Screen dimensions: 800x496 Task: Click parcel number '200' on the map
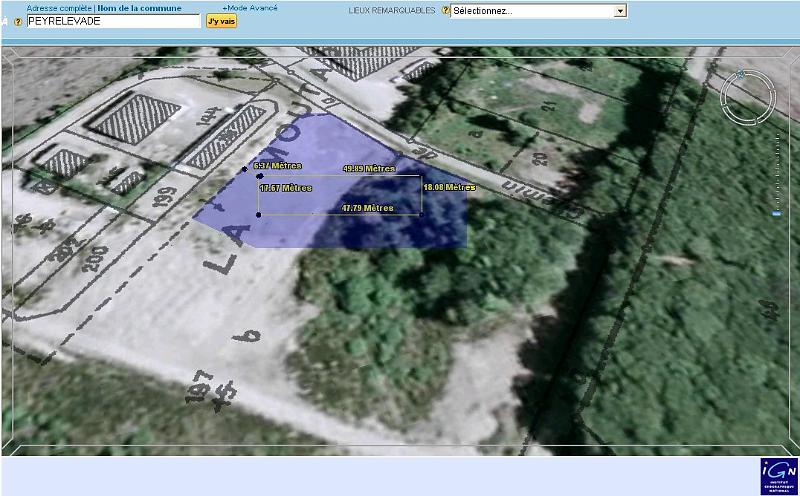coord(95,259)
